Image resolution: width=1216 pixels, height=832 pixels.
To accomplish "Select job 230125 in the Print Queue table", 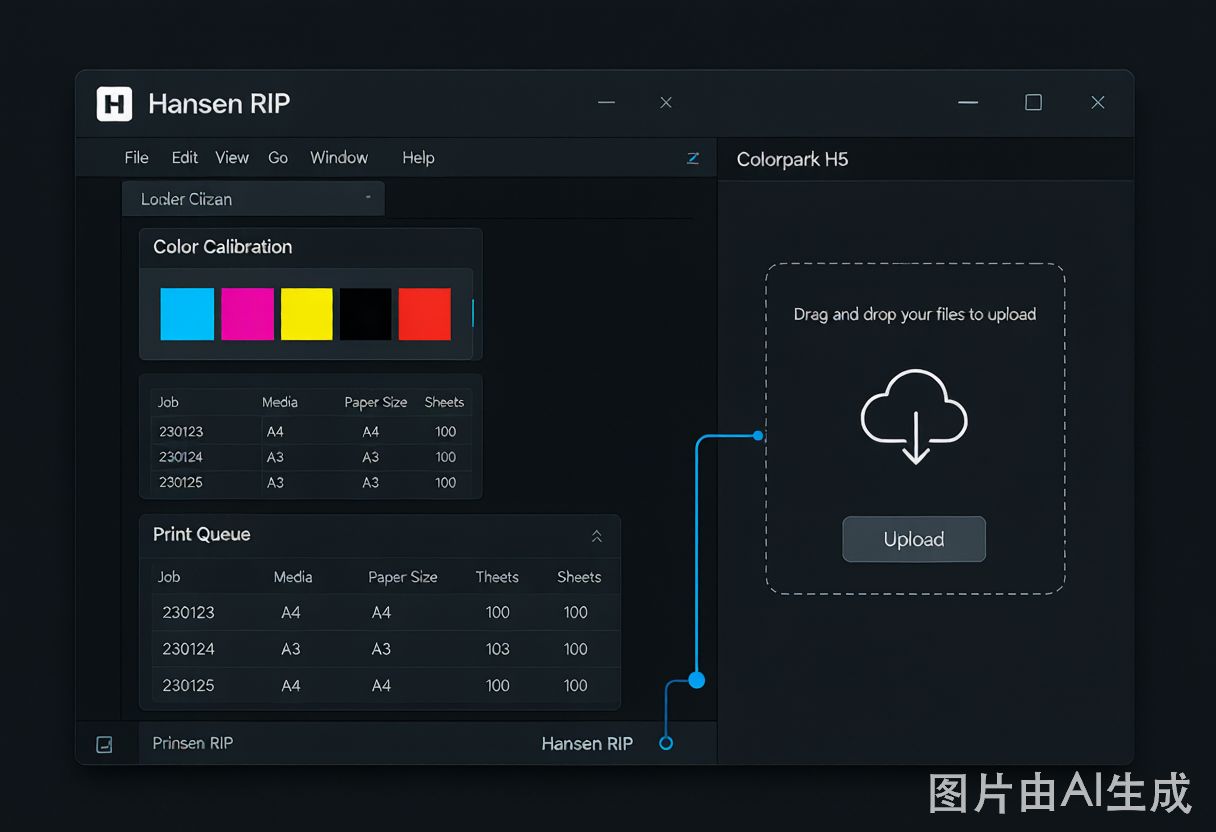I will pyautogui.click(x=386, y=686).
